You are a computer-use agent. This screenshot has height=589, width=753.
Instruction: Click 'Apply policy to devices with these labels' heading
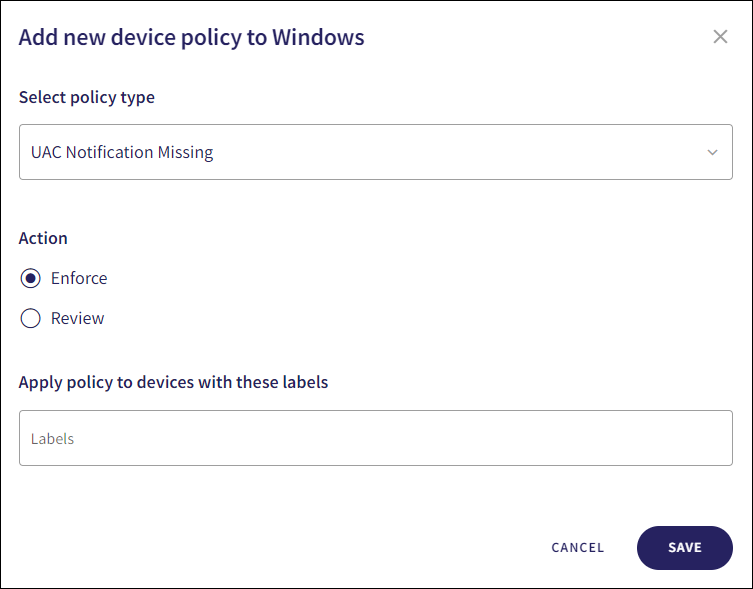point(173,382)
